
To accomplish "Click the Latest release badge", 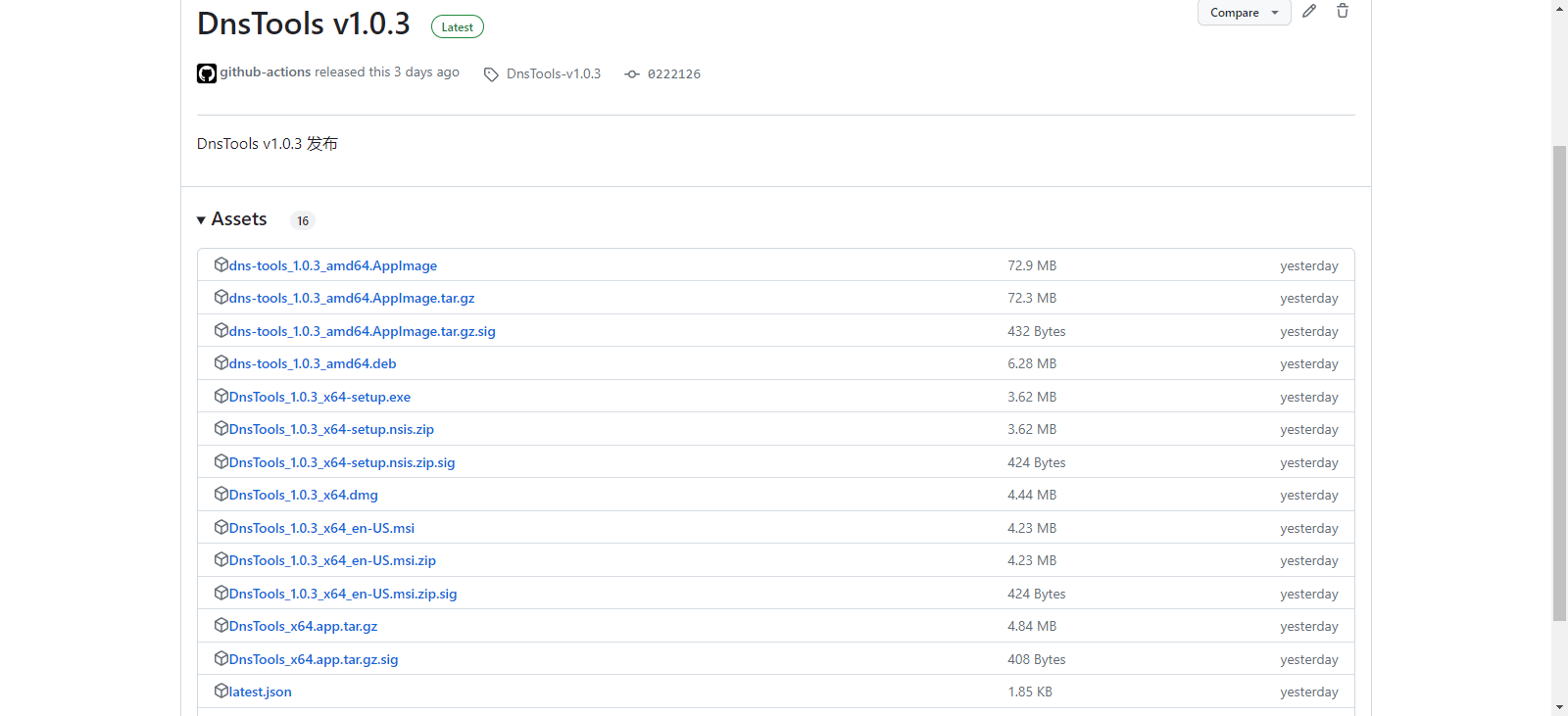I will coord(458,27).
